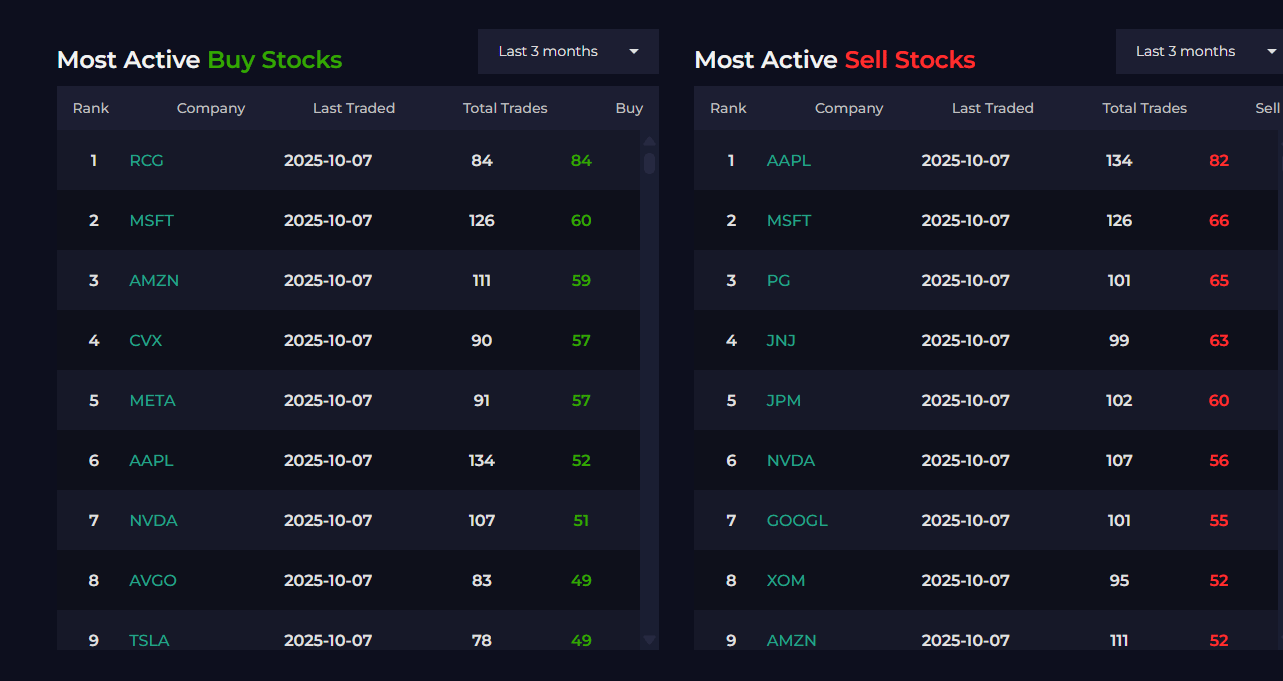Open CVX company link
1283x681 pixels.
pos(145,340)
